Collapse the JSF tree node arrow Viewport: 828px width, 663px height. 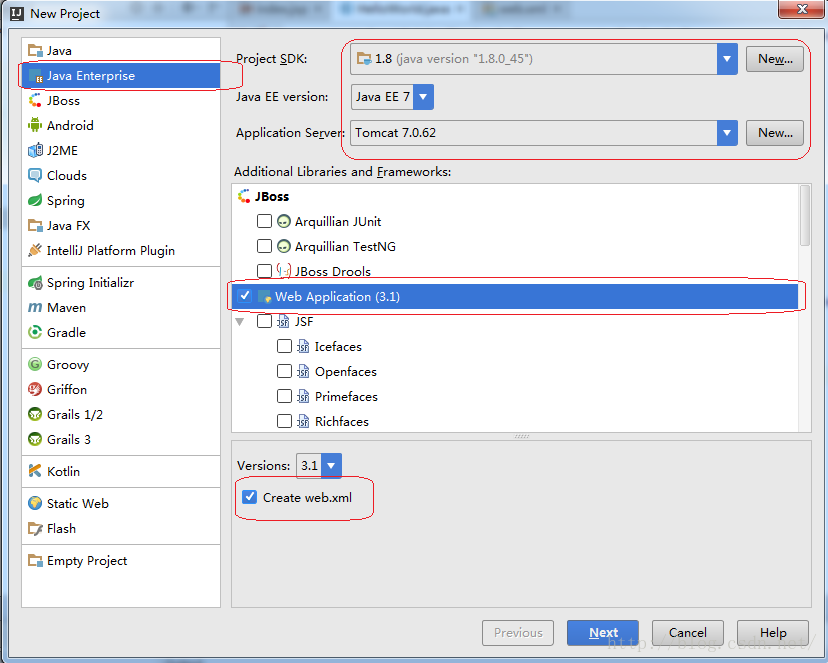click(240, 321)
